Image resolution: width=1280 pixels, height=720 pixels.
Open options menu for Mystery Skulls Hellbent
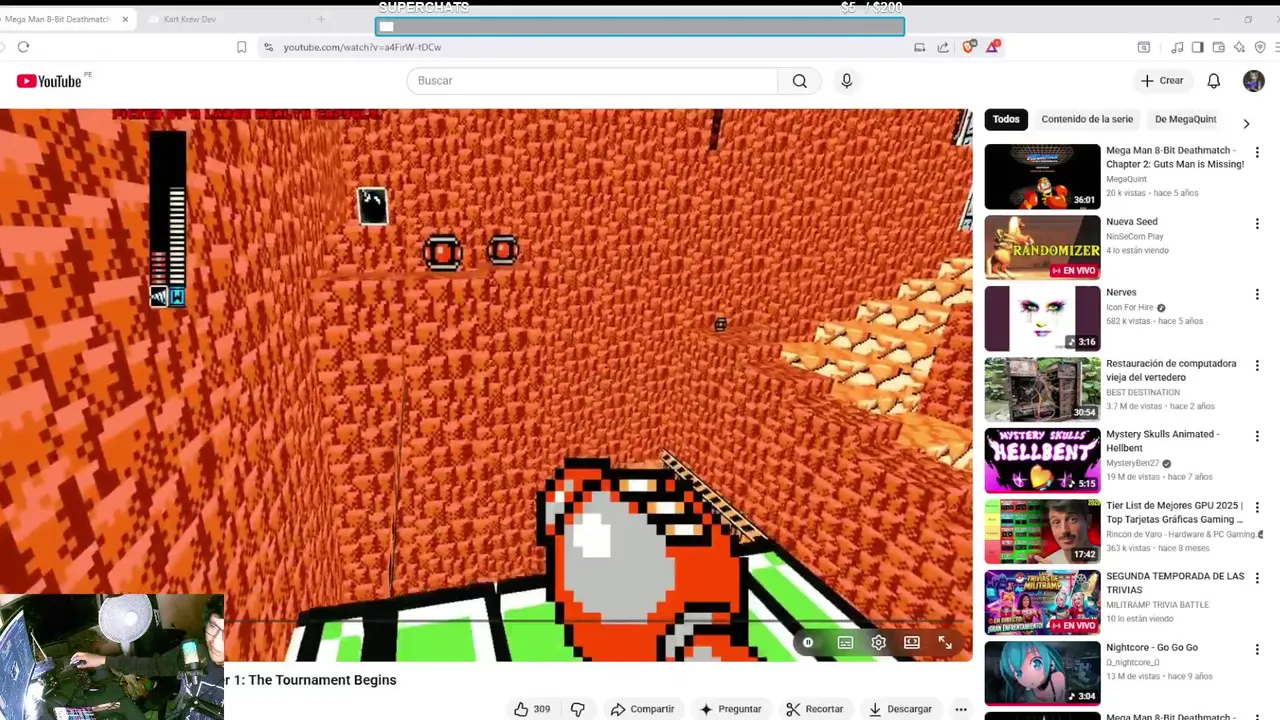coord(1257,437)
